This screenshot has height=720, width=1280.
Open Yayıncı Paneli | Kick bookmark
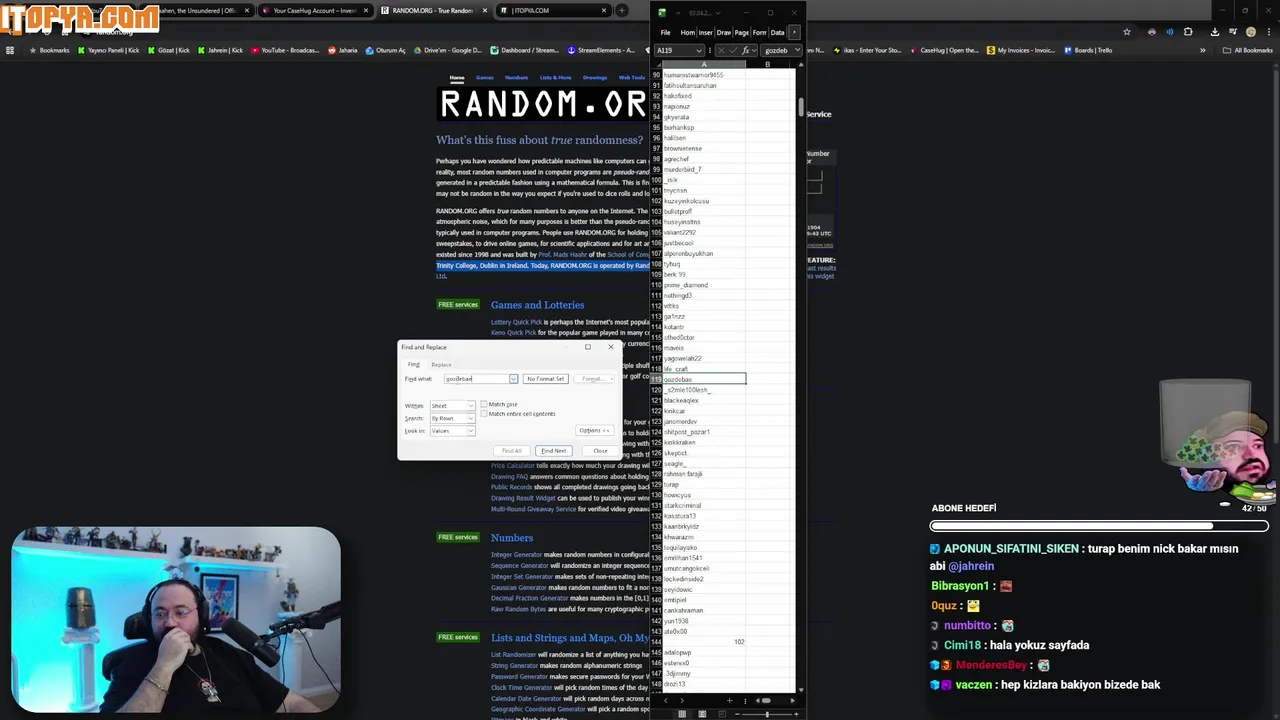pos(111,50)
